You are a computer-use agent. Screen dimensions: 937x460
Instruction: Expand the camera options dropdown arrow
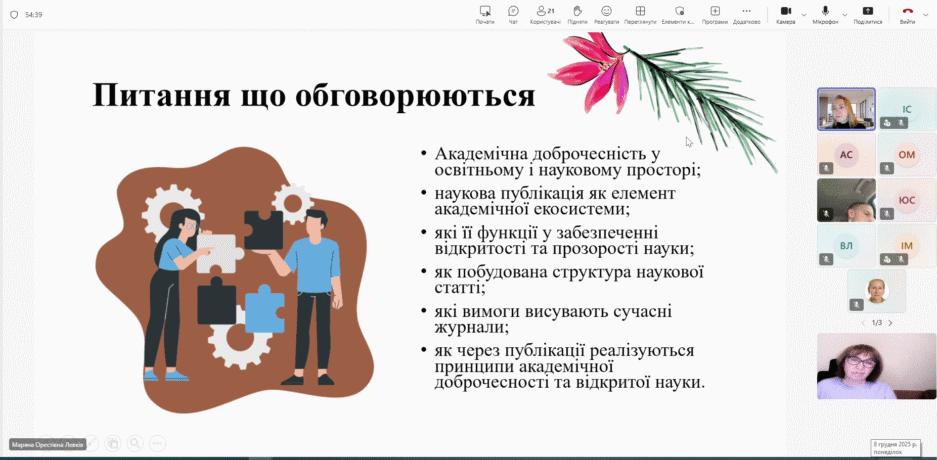click(x=804, y=14)
